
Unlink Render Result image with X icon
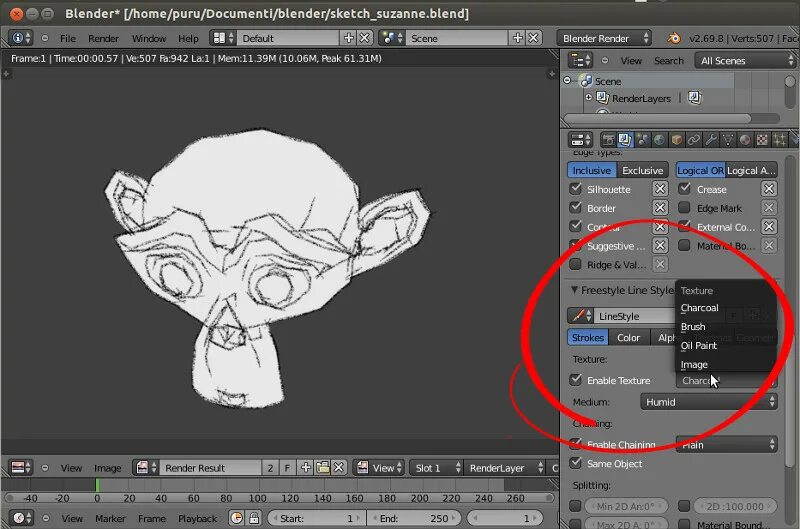point(338,467)
